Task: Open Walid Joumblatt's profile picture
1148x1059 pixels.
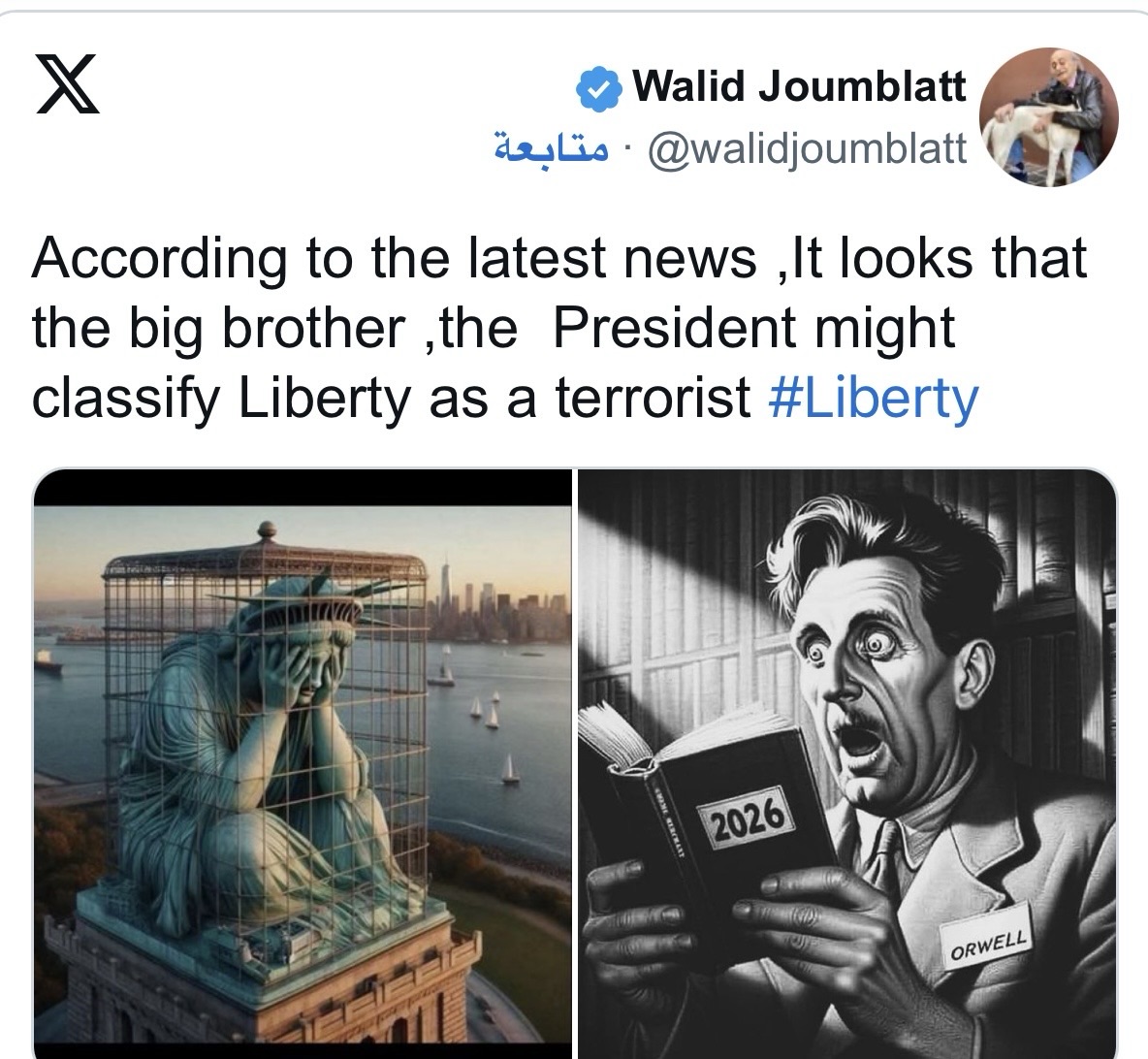Action: coord(1049,117)
